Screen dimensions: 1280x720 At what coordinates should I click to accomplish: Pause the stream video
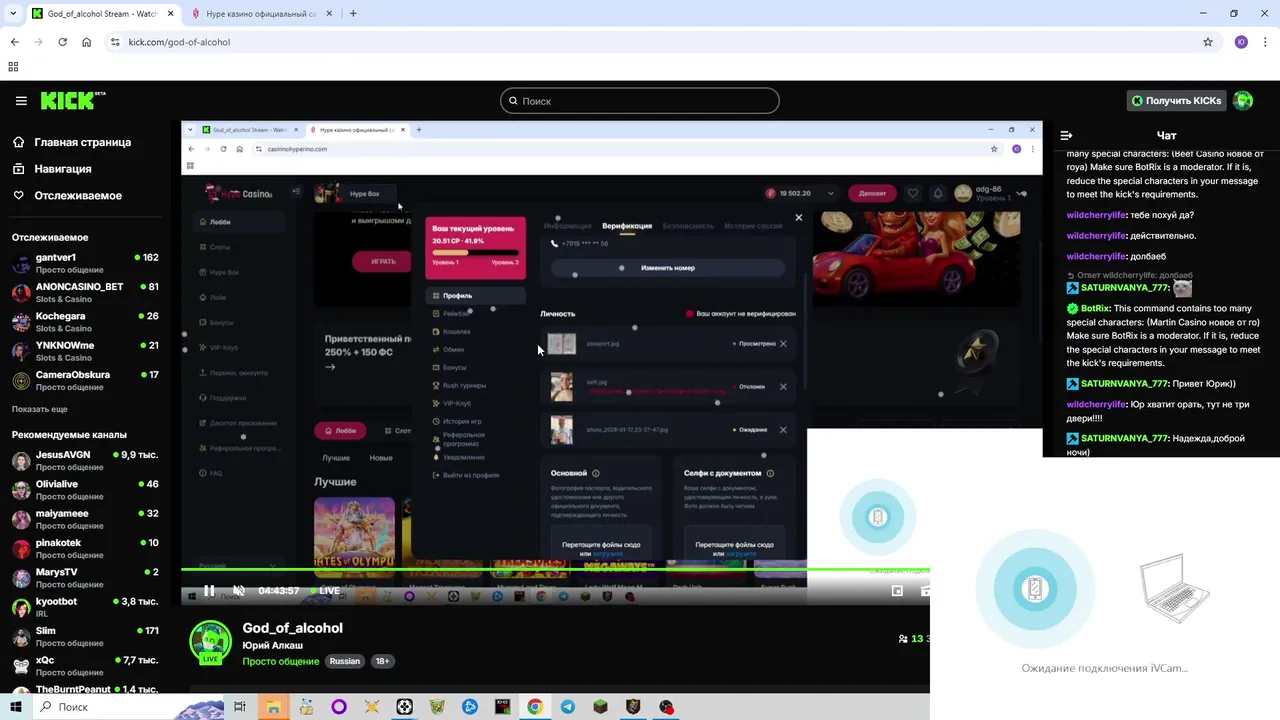[x=209, y=591]
